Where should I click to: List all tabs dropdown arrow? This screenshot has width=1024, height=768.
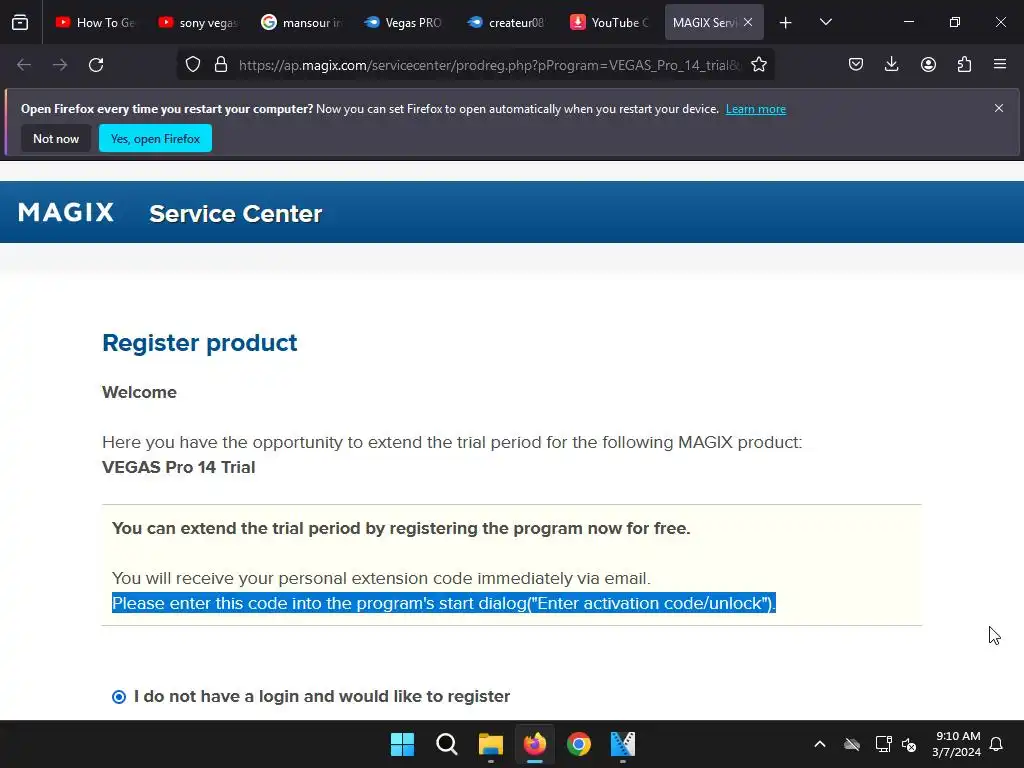point(825,22)
